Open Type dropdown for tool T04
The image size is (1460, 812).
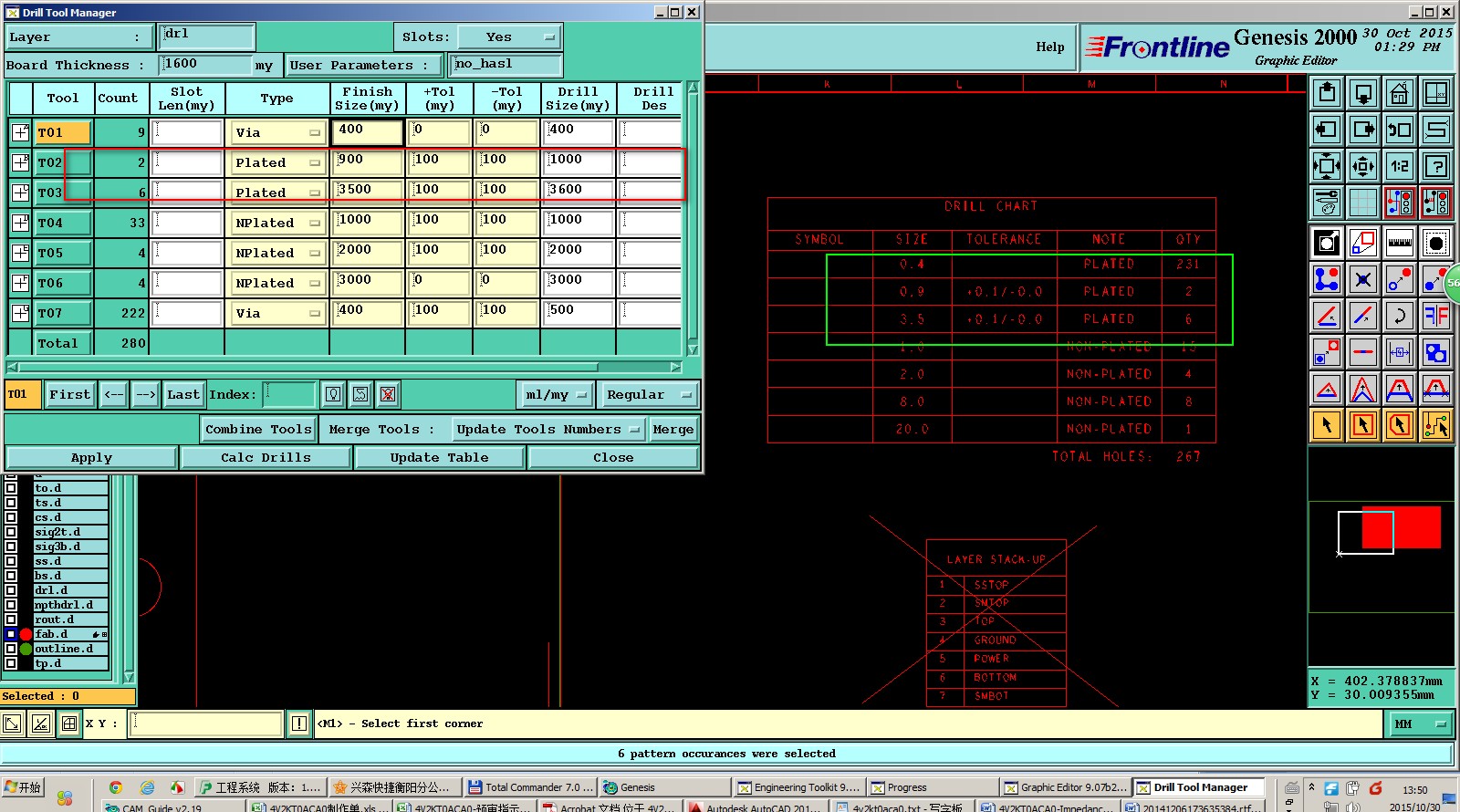[x=277, y=223]
